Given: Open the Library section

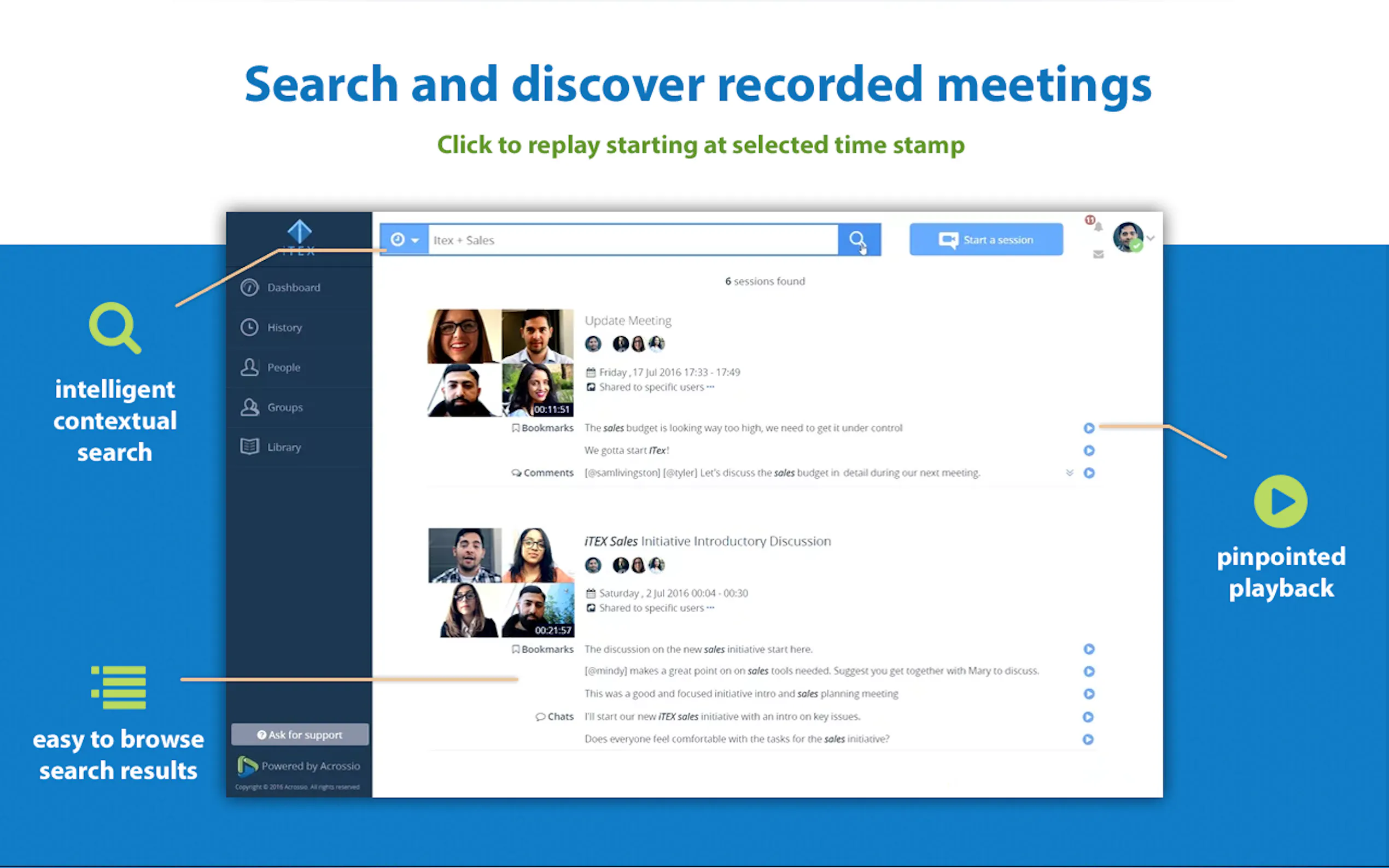Looking at the screenshot, I should [284, 447].
